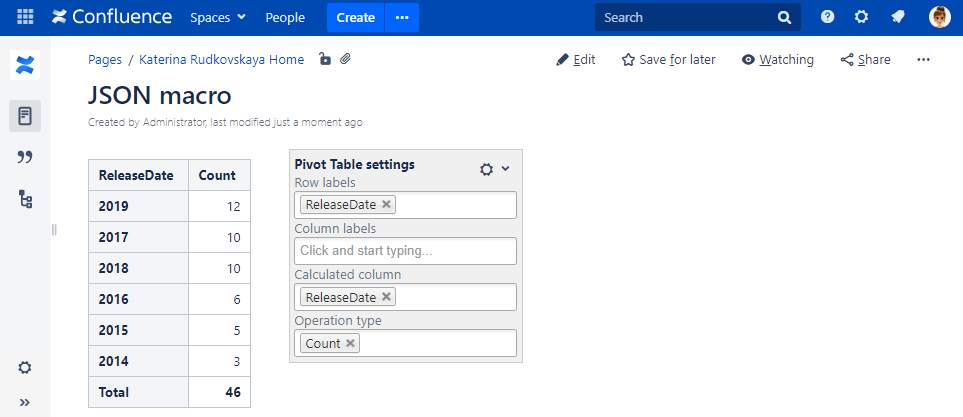Viewport: 963px width, 417px height.
Task: Open Katerina Rudkovskaya Home breadcrumb link
Action: coord(221,60)
